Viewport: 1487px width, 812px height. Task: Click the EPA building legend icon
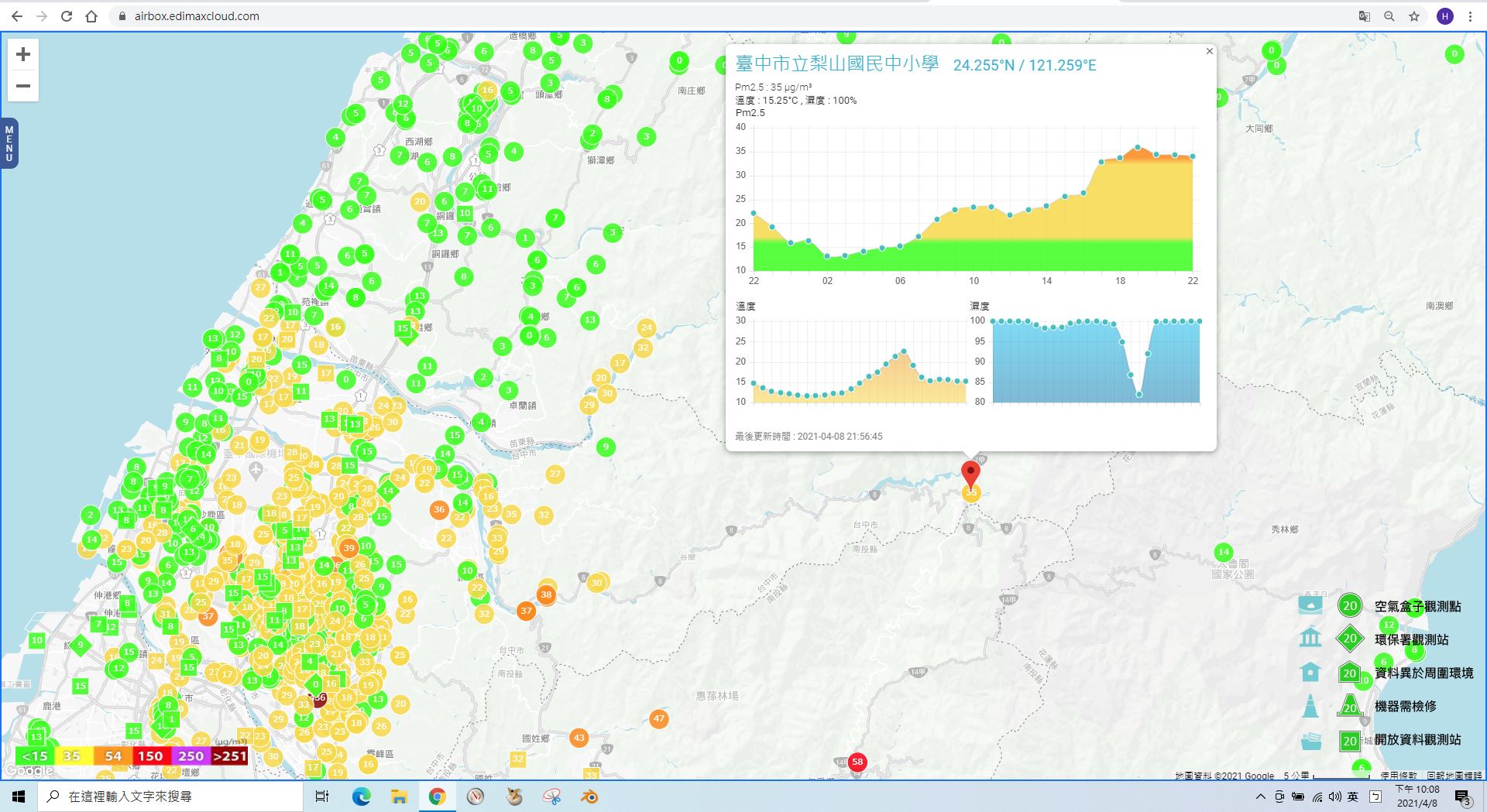1310,638
